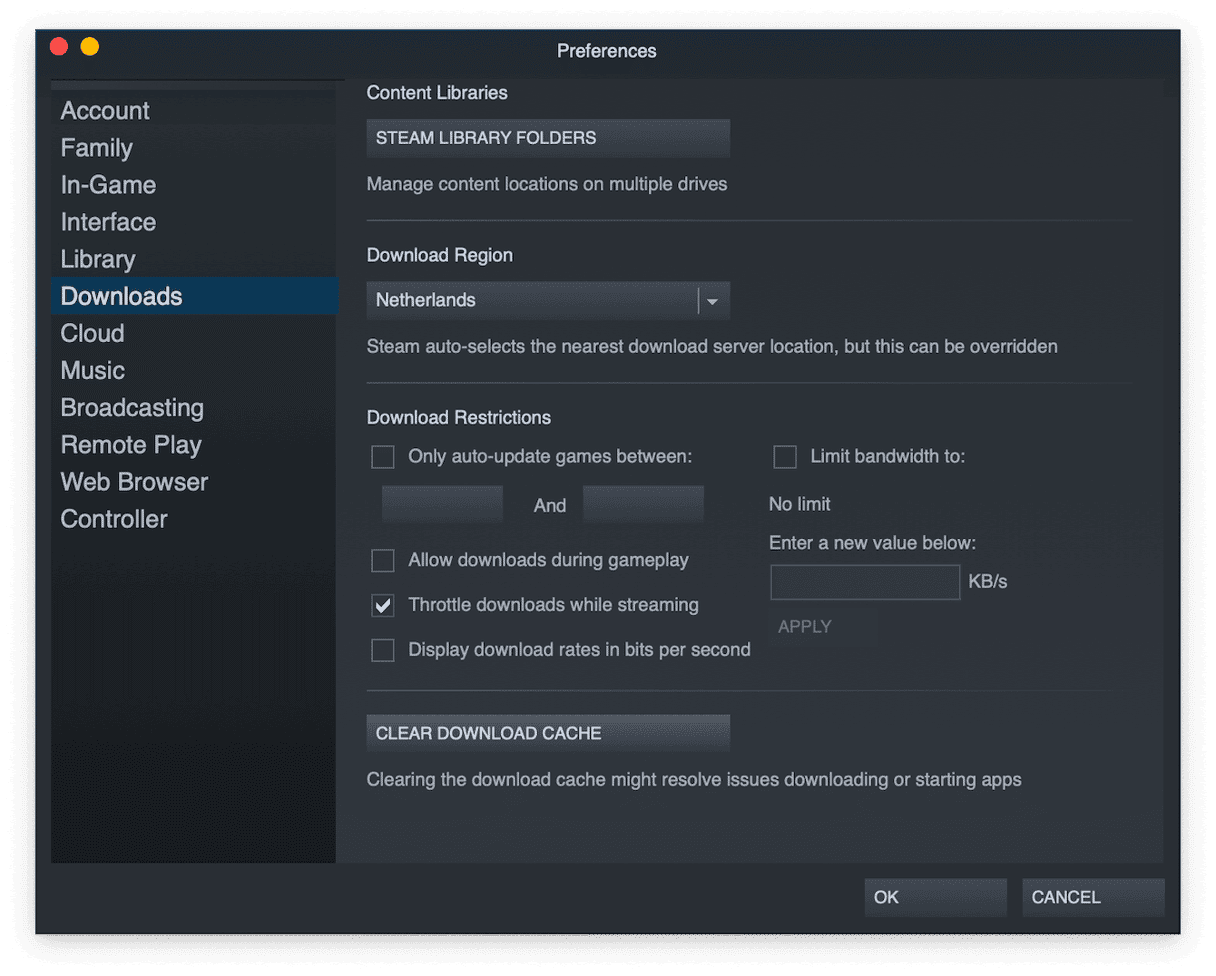
Task: View Remote Play preferences
Action: 131,444
